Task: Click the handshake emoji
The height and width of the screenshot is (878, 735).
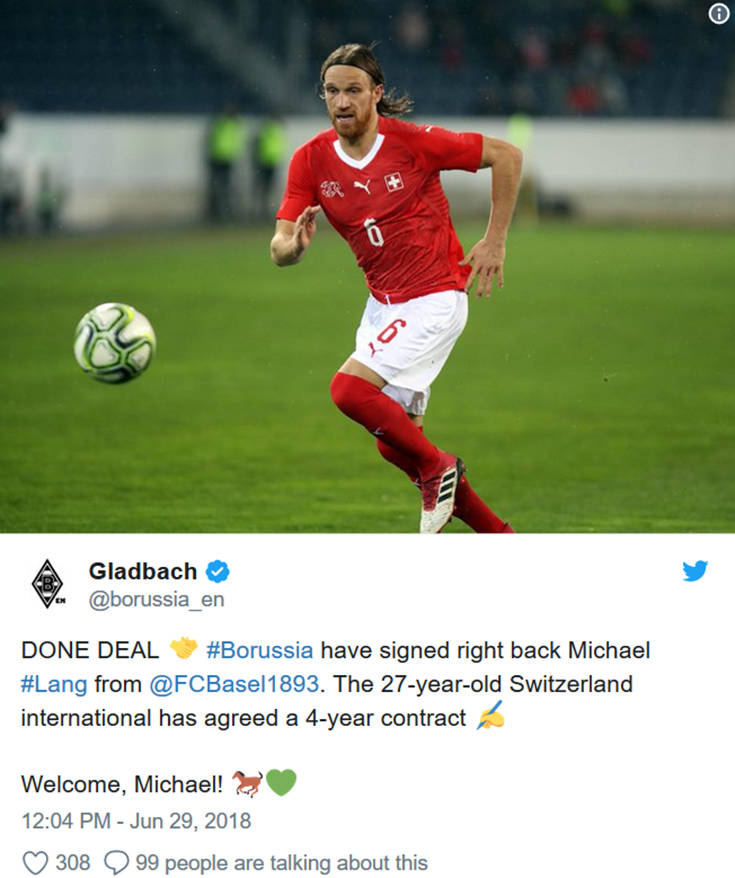Action: click(183, 648)
